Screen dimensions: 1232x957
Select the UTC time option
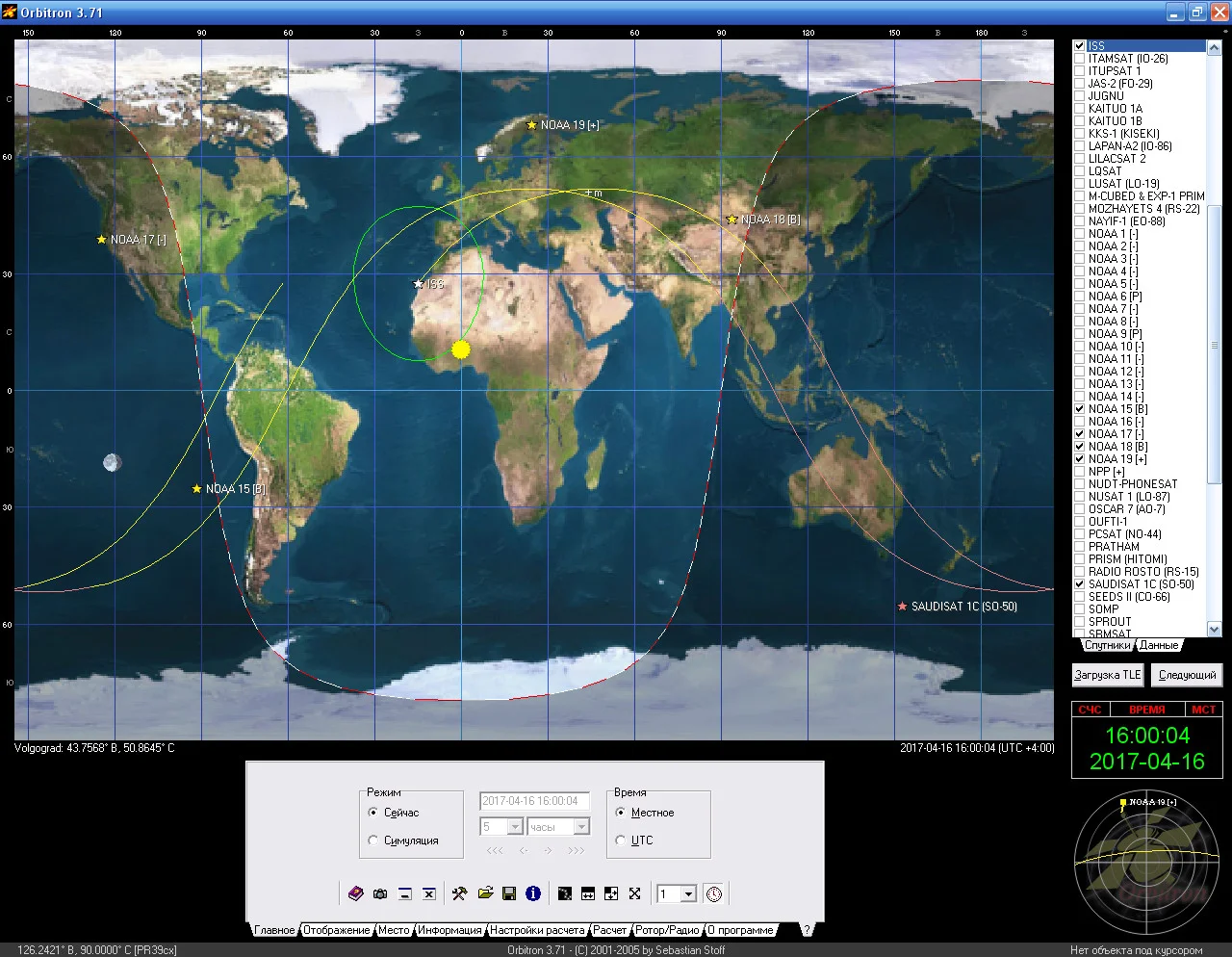pos(621,841)
